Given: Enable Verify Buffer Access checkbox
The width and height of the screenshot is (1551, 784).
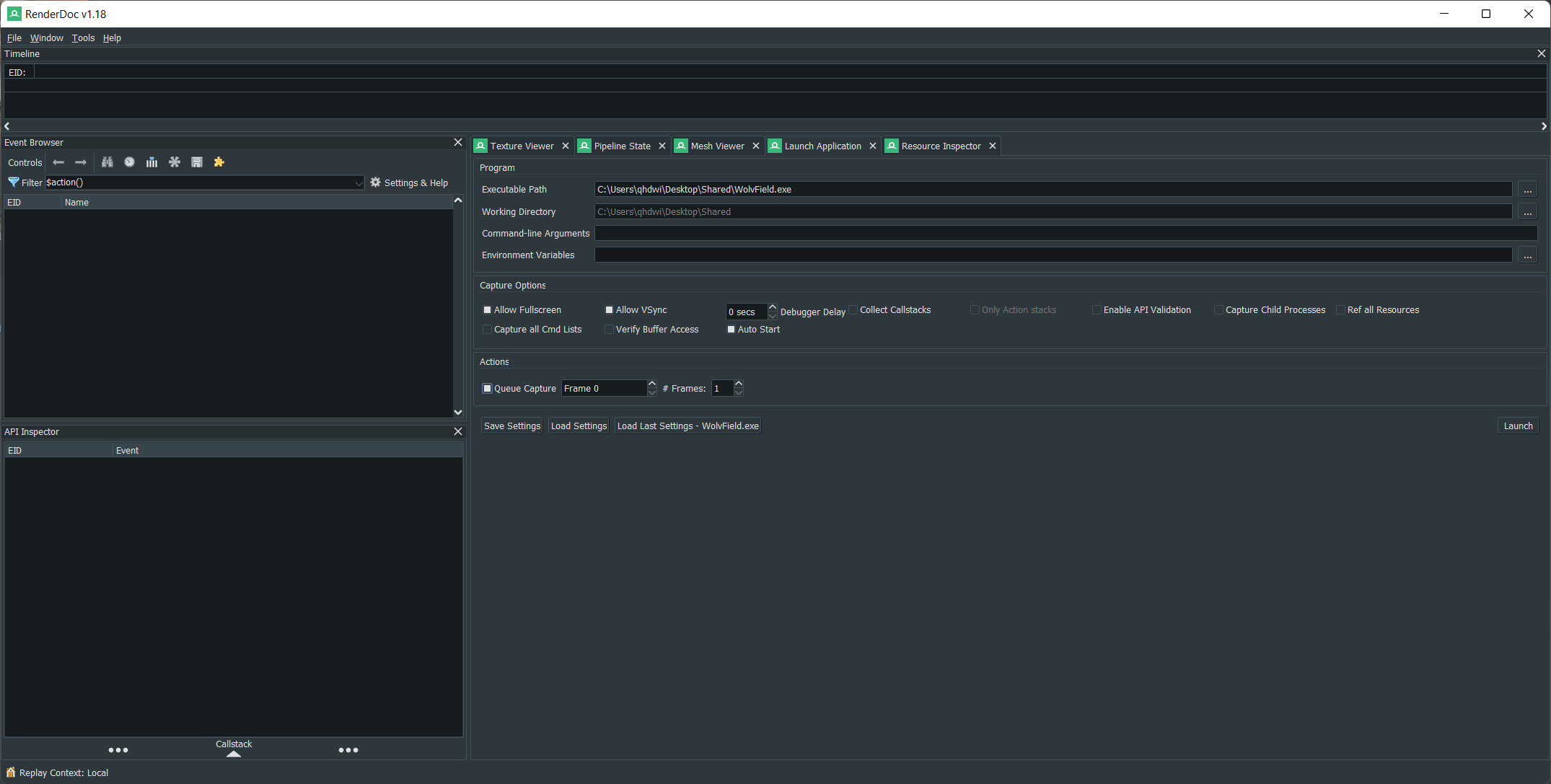Looking at the screenshot, I should click(609, 330).
